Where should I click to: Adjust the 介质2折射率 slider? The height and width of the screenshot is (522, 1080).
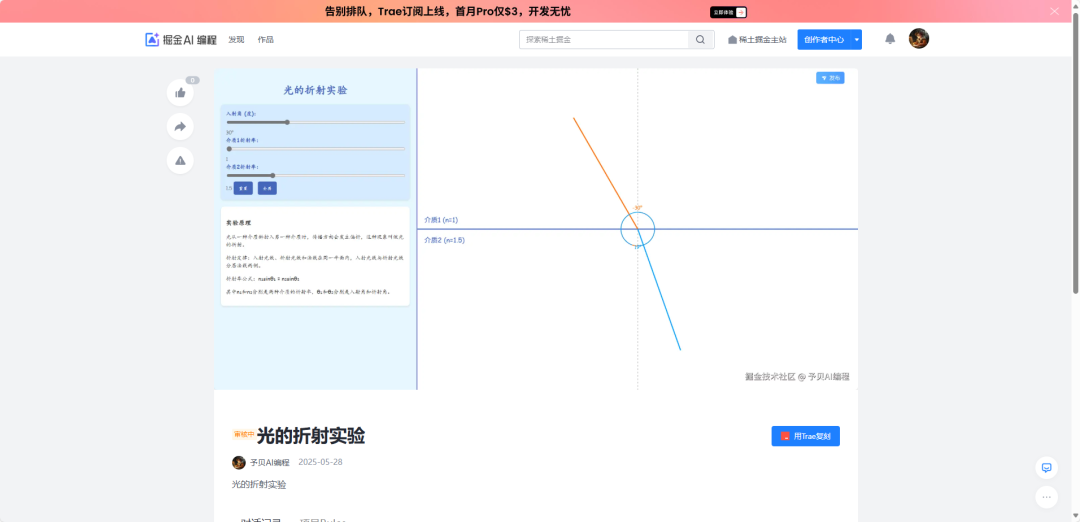tap(315, 176)
